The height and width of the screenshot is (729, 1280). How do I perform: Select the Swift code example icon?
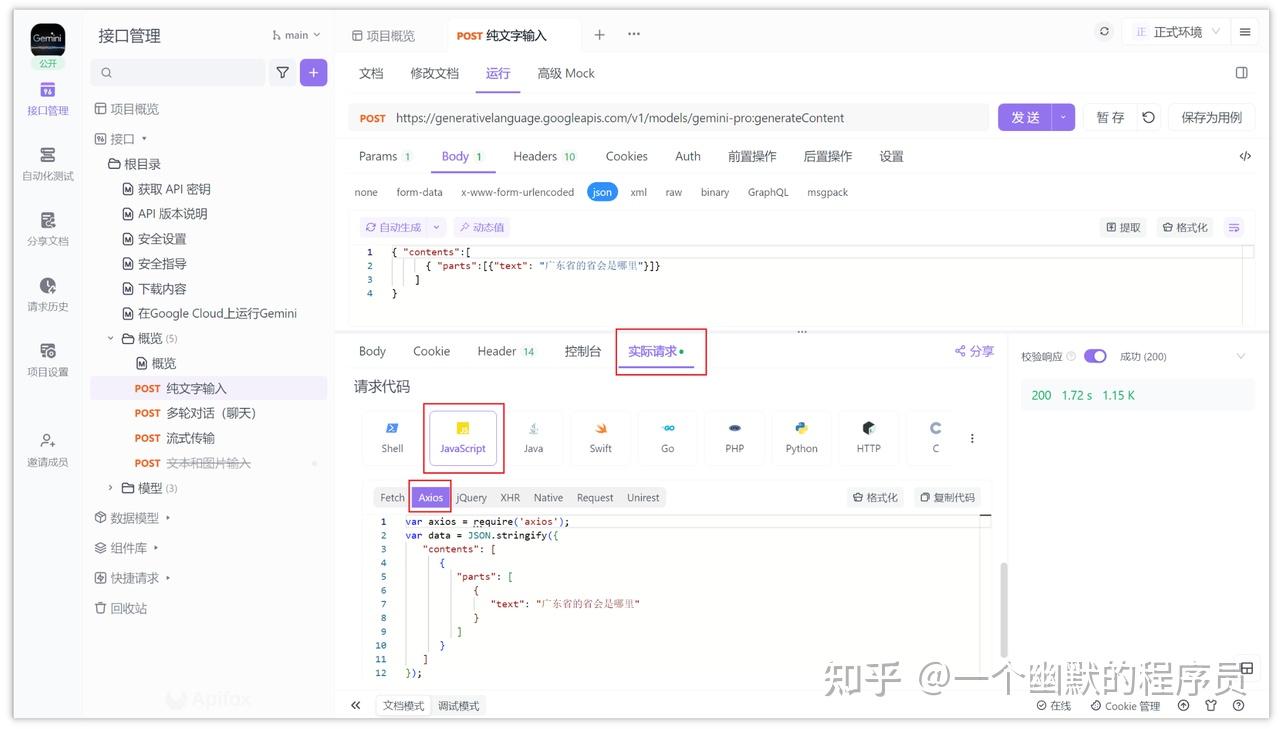(x=600, y=437)
